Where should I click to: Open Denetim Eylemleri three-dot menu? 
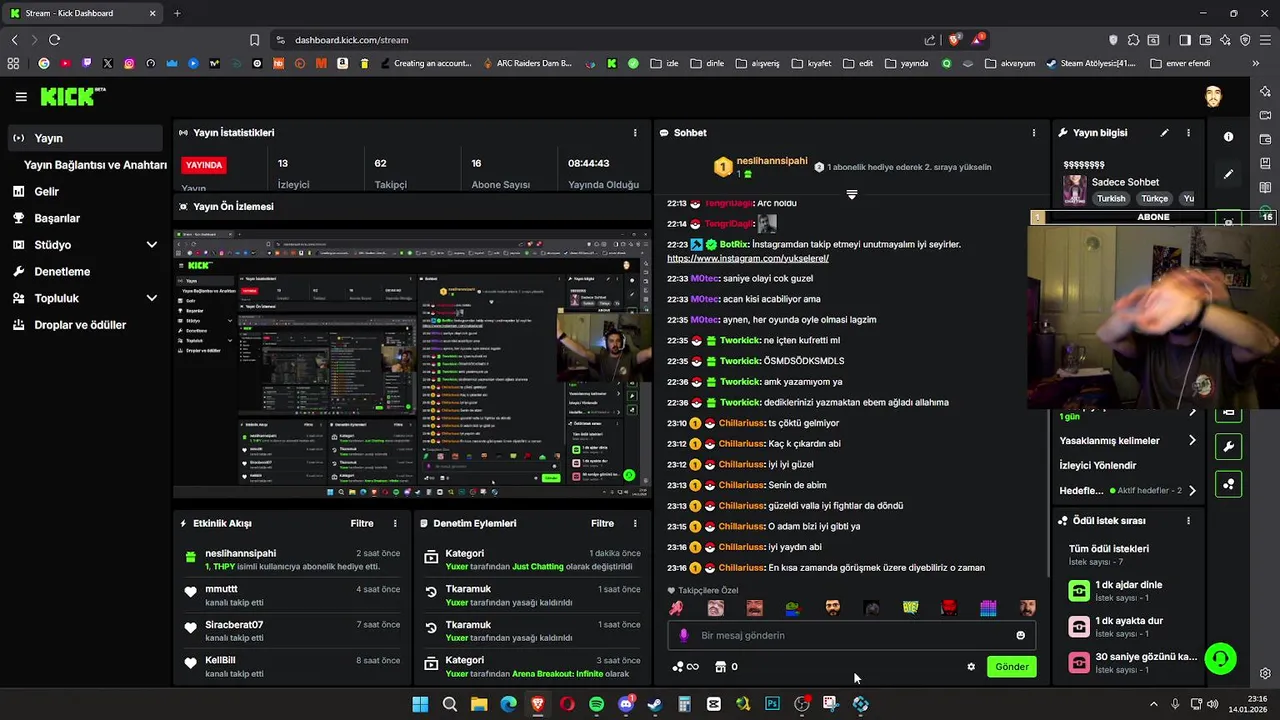[x=635, y=523]
